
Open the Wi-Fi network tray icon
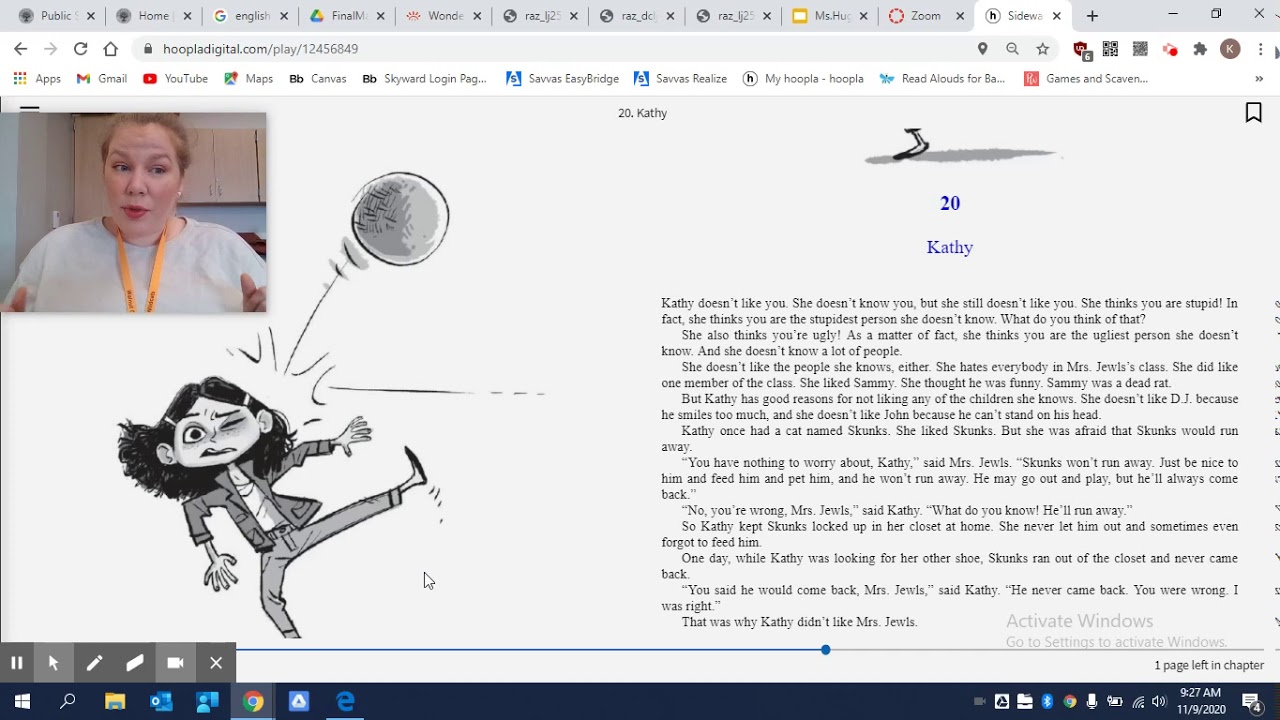coord(1138,702)
